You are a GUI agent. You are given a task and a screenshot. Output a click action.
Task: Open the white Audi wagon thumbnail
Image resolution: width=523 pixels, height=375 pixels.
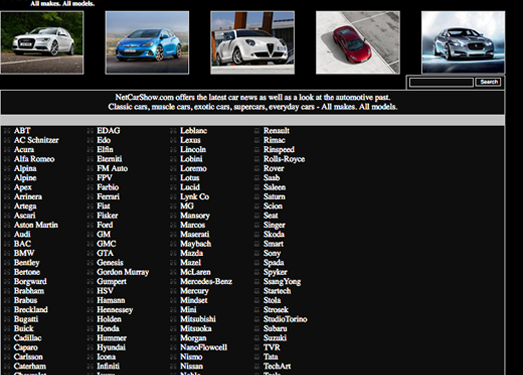[x=42, y=42]
